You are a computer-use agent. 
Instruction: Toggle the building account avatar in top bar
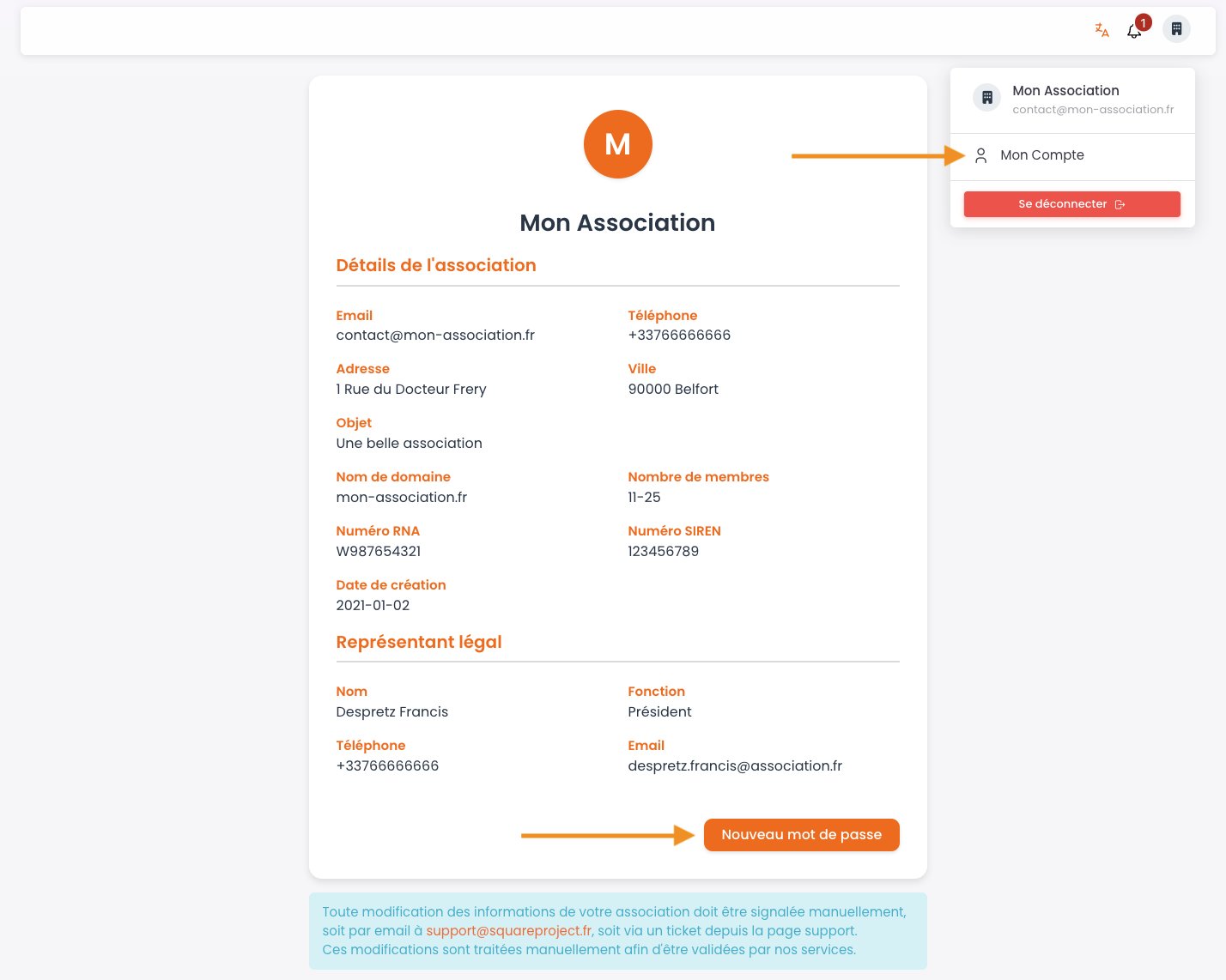click(x=1176, y=29)
